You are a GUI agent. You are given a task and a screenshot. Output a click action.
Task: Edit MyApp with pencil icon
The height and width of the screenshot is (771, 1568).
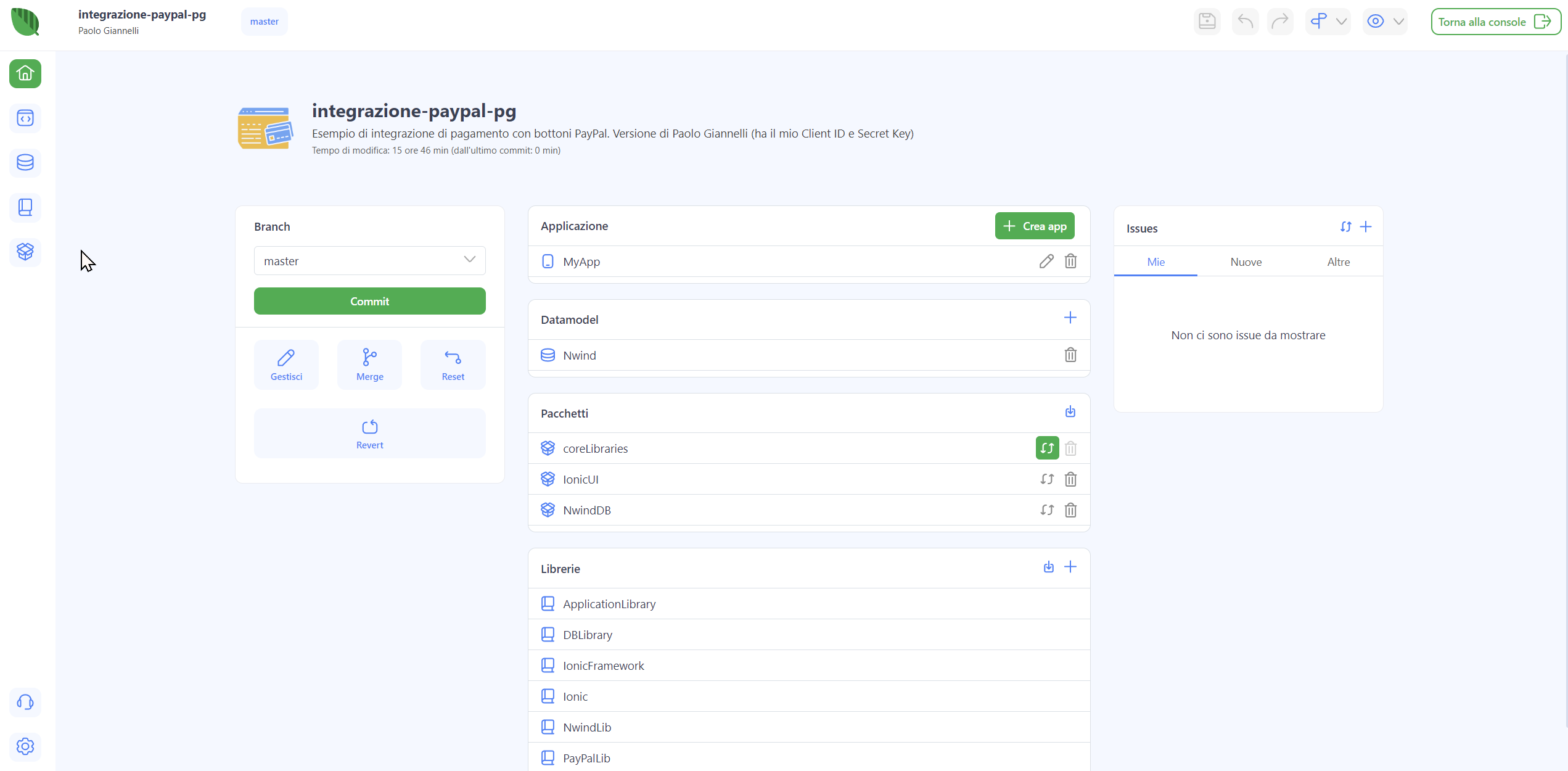pyautogui.click(x=1046, y=262)
